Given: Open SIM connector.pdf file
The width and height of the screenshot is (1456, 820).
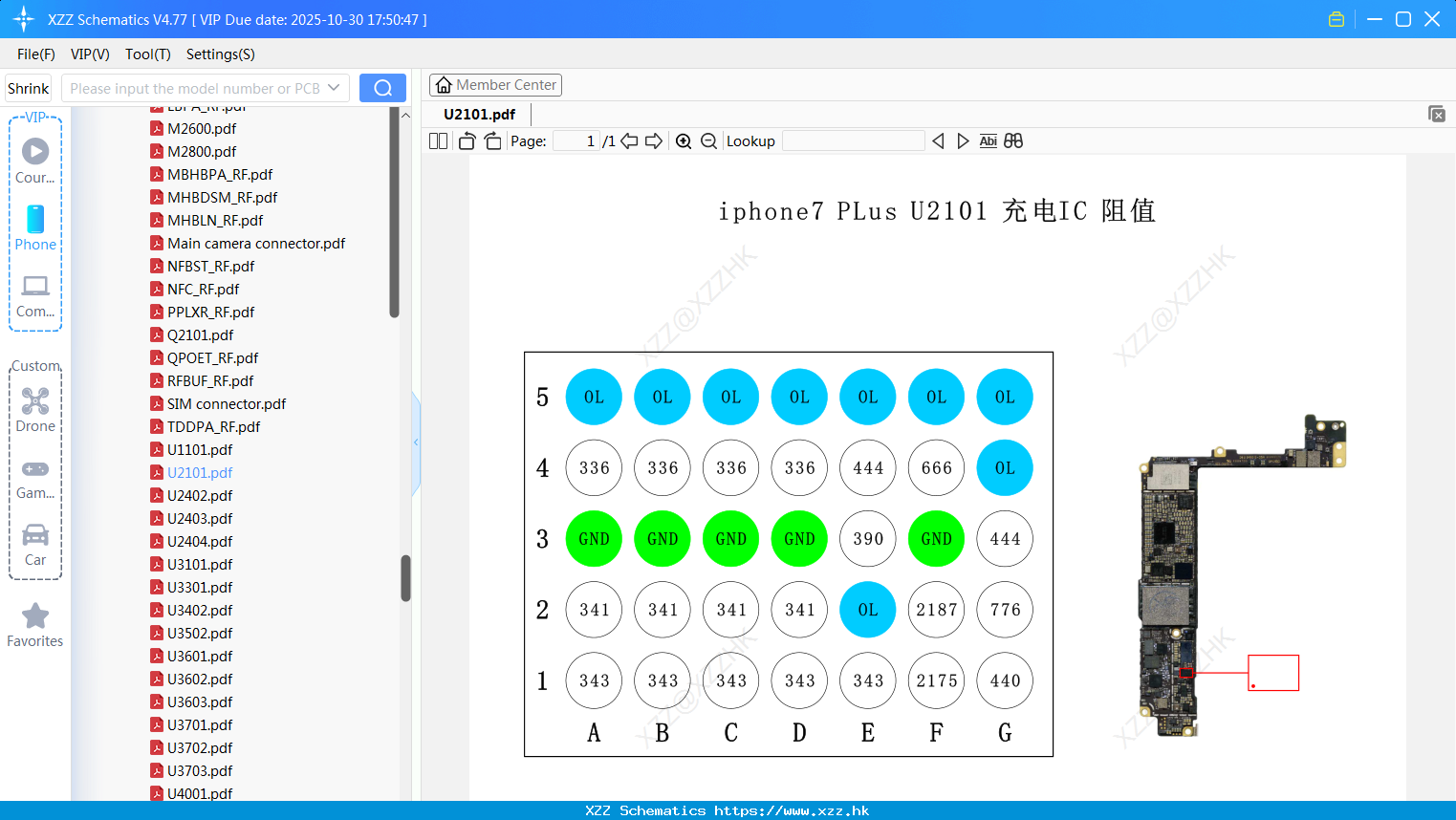Looking at the screenshot, I should coord(227,403).
